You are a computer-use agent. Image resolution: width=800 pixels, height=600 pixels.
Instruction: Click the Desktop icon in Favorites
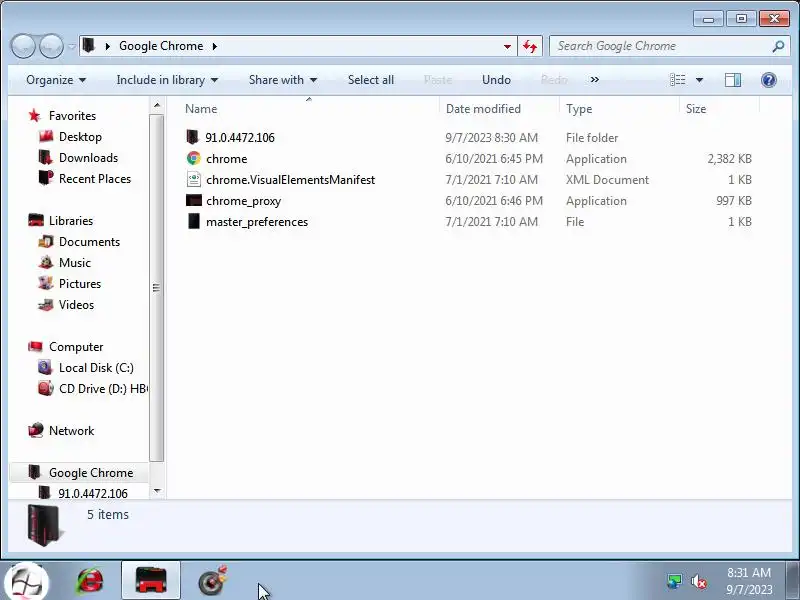coord(45,137)
